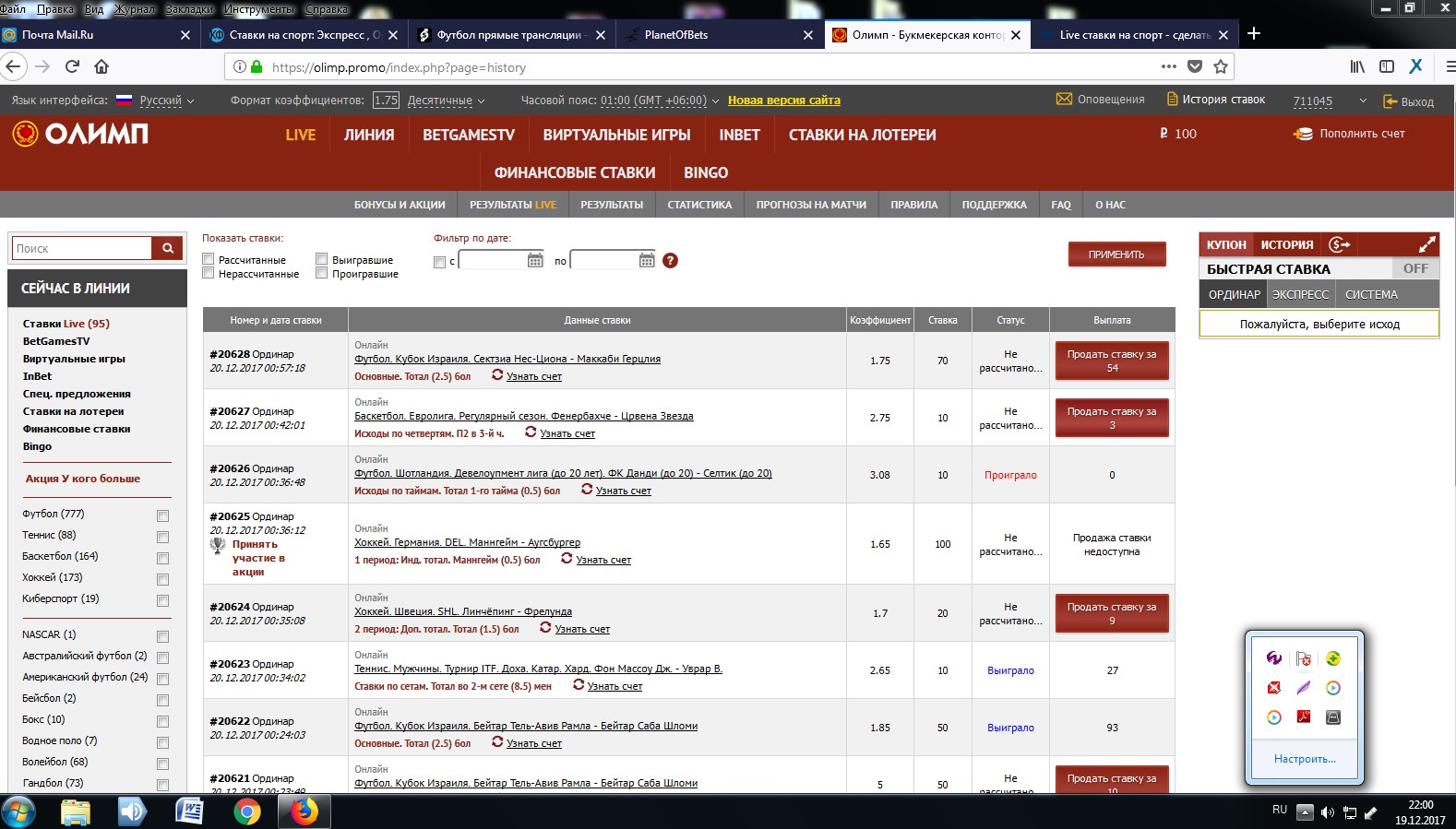Open the ЛИНИЯ menu item

click(369, 135)
